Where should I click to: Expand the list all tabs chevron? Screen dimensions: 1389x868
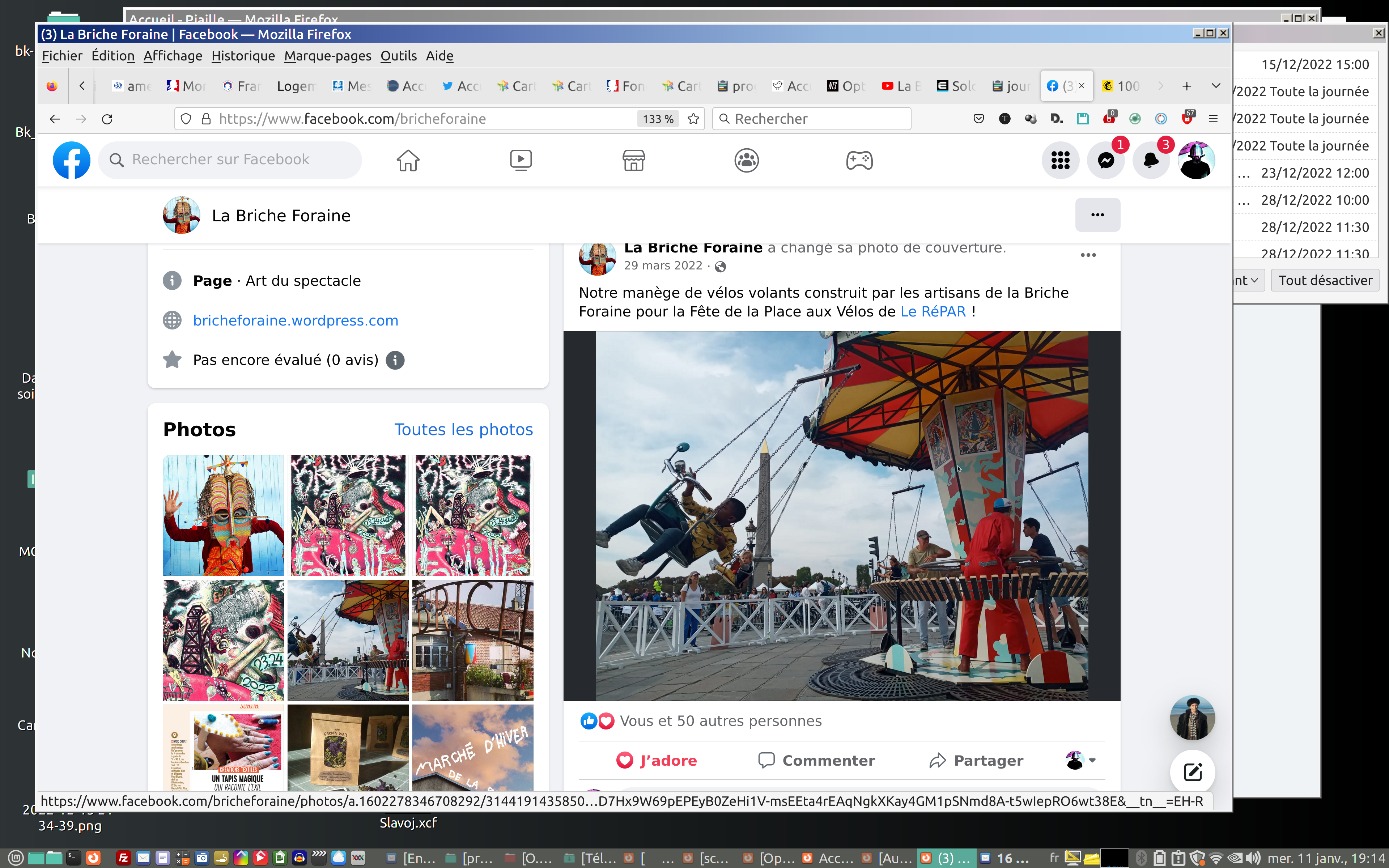click(x=1216, y=86)
